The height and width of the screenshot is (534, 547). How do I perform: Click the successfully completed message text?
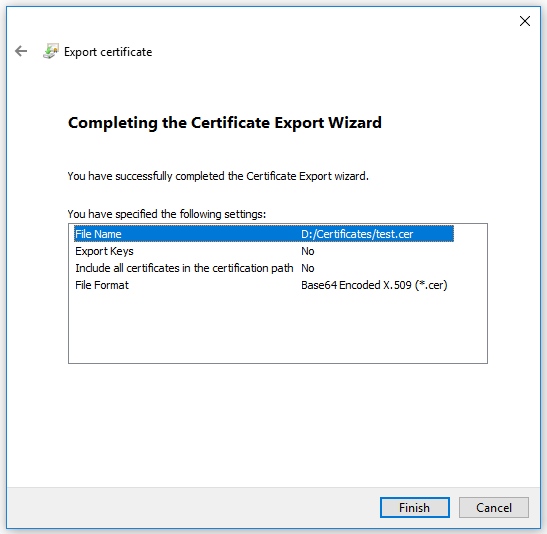tap(218, 176)
